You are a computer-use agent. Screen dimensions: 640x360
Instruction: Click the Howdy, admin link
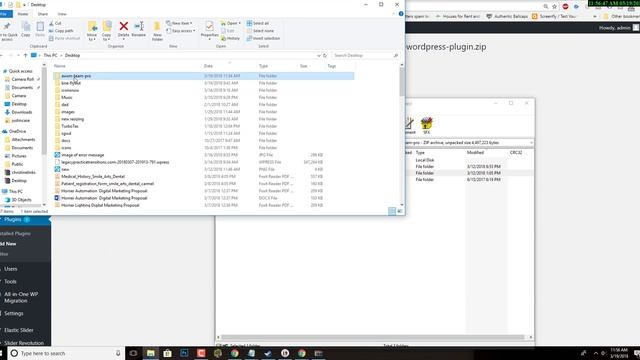point(615,28)
